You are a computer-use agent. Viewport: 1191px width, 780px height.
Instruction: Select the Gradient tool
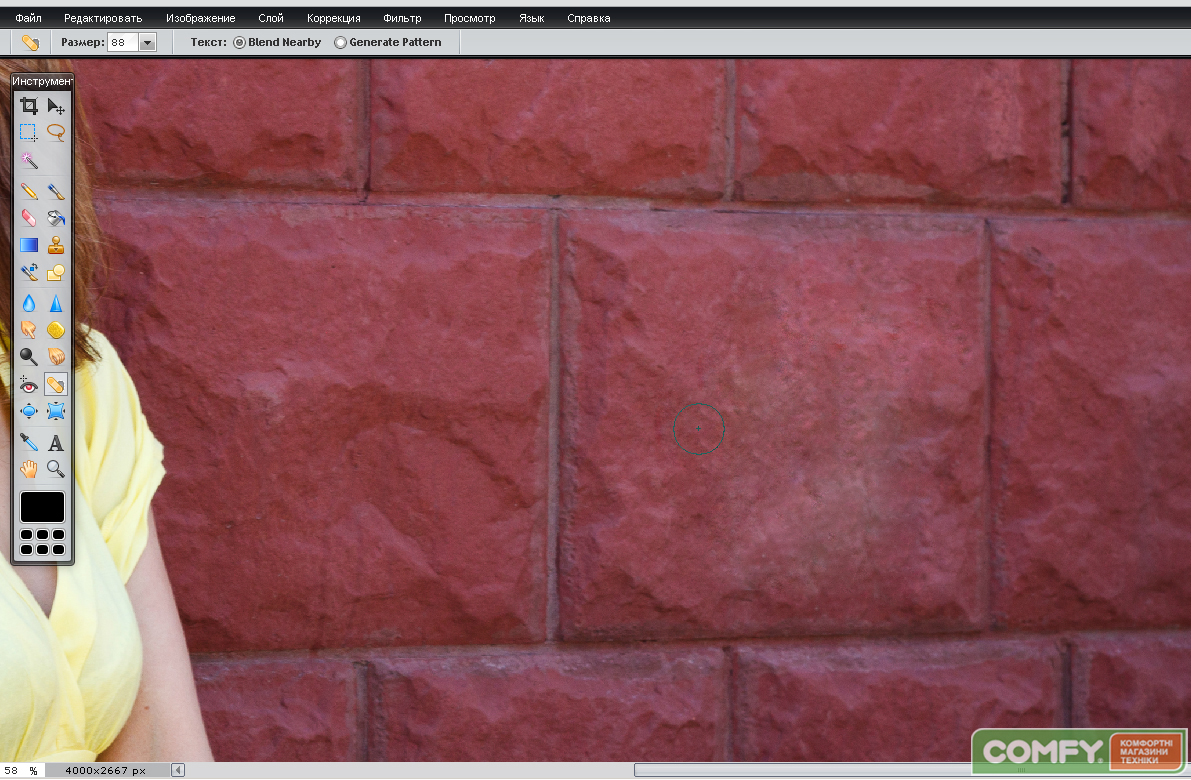29,245
